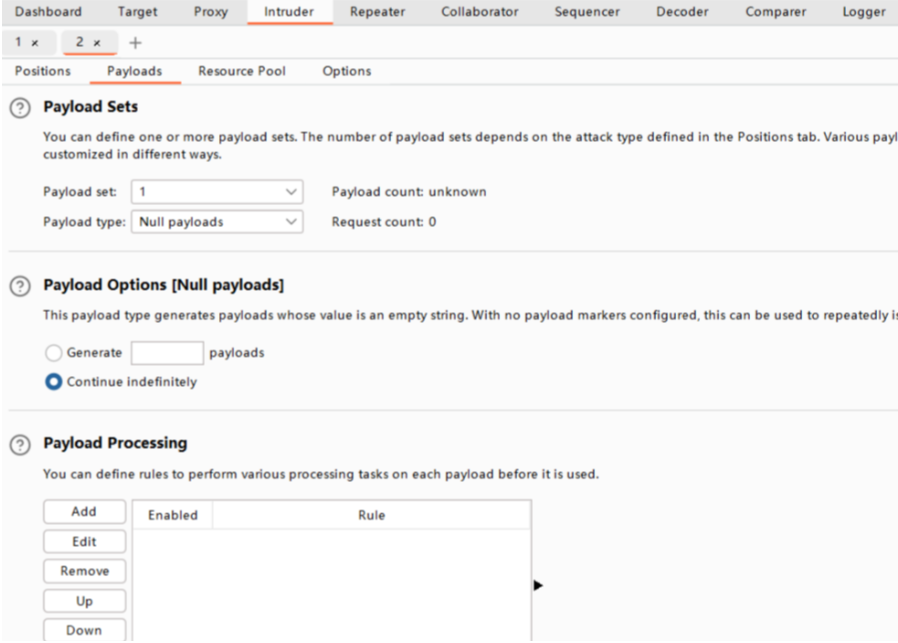Open help for Payload Processing section
This screenshot has width=898, height=643.
tap(17, 443)
